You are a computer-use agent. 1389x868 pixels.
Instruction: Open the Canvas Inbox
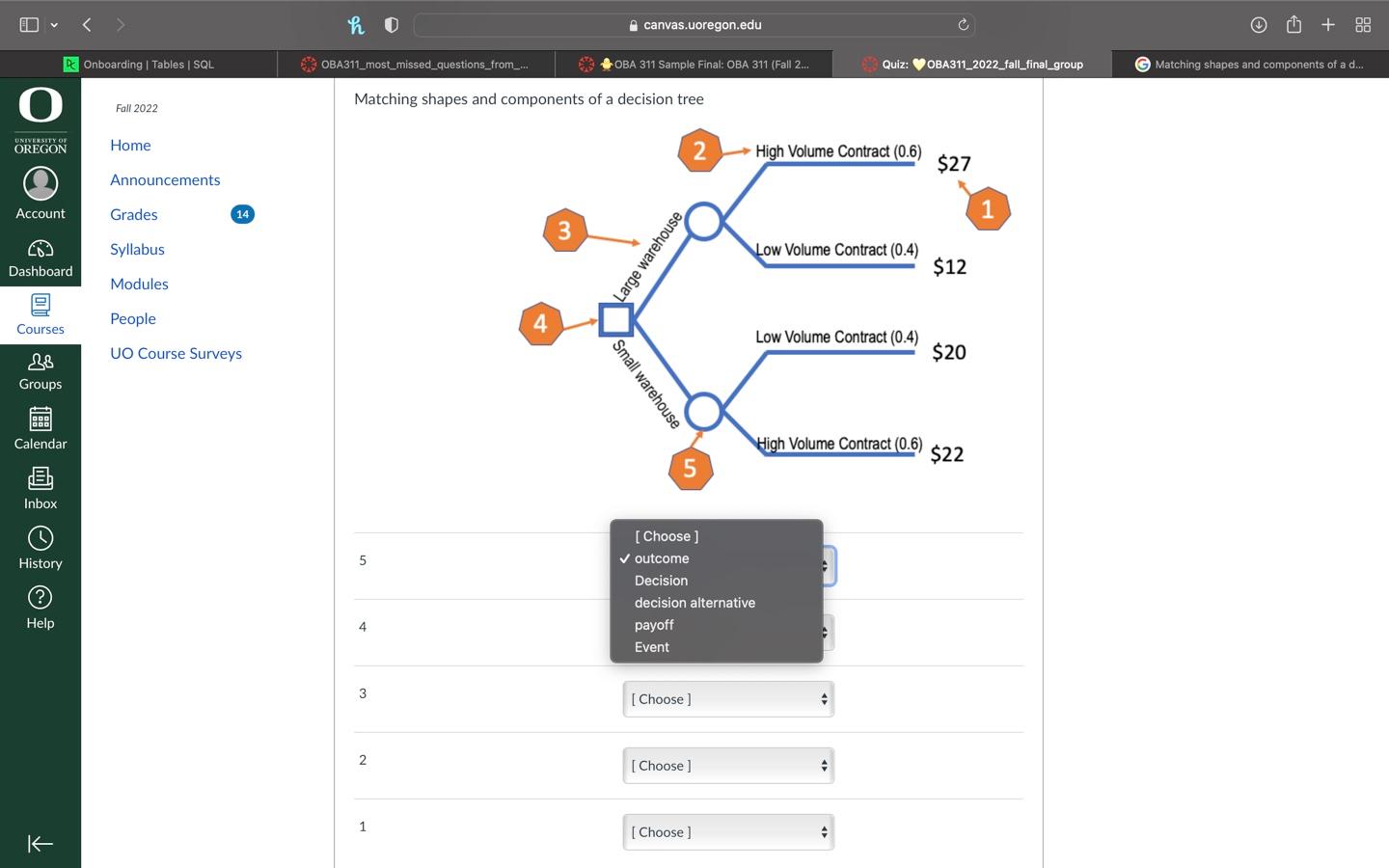[40, 488]
